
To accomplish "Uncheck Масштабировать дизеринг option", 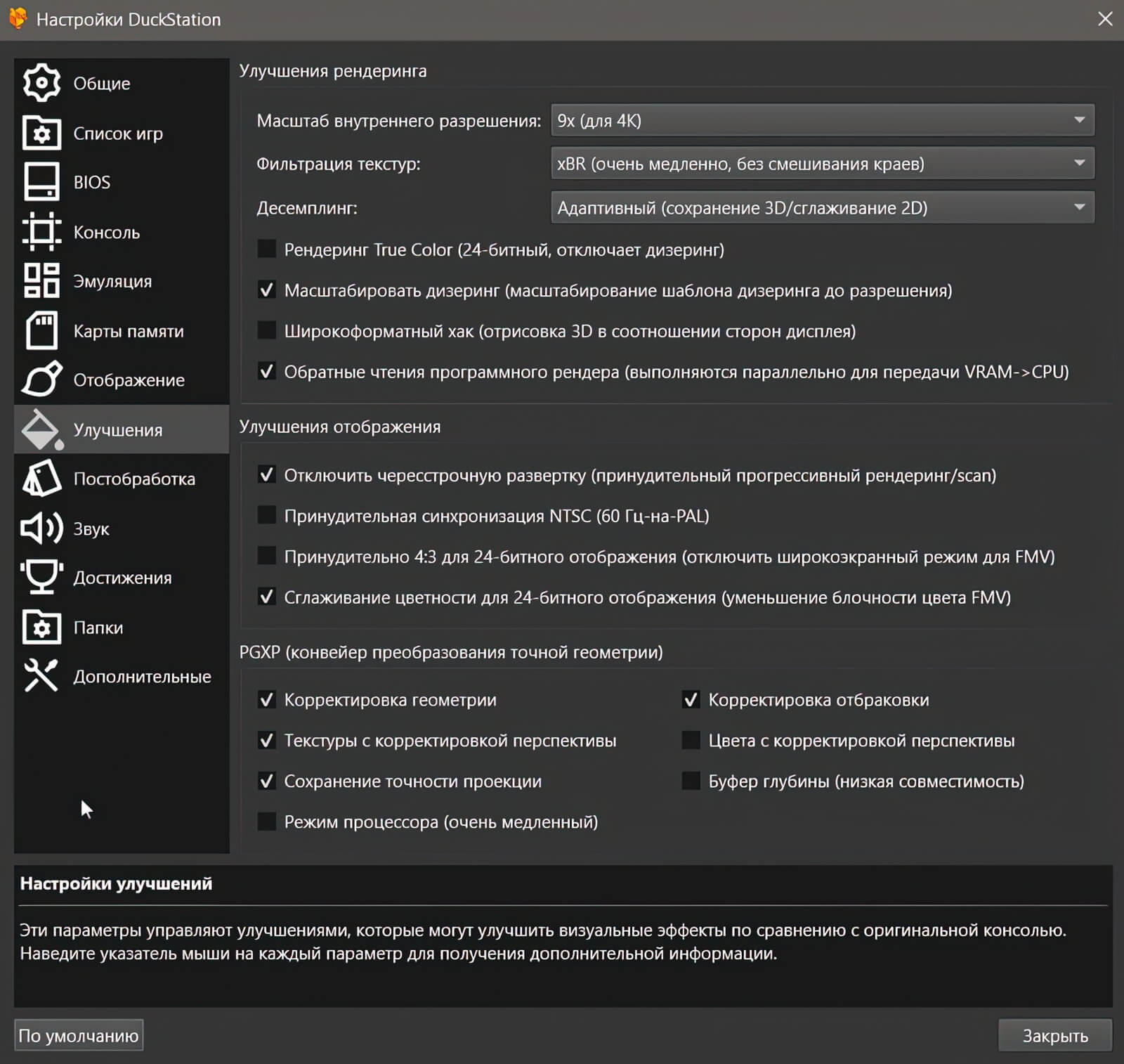I will pyautogui.click(x=267, y=290).
